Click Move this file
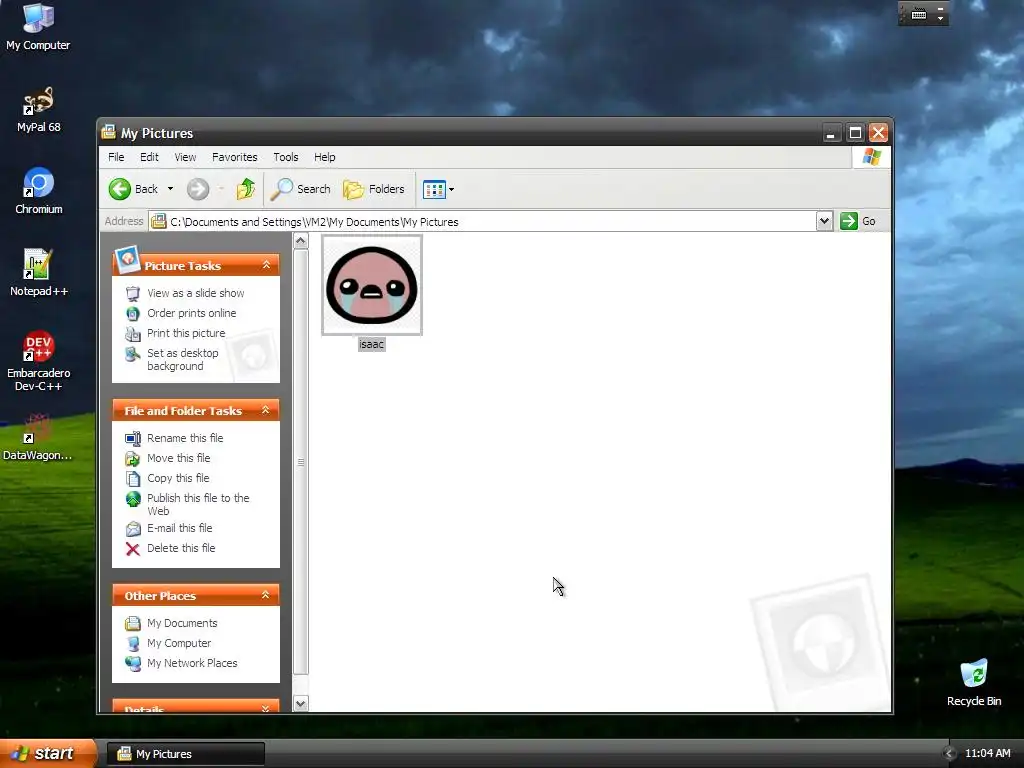Image resolution: width=1024 pixels, height=768 pixels. click(178, 458)
